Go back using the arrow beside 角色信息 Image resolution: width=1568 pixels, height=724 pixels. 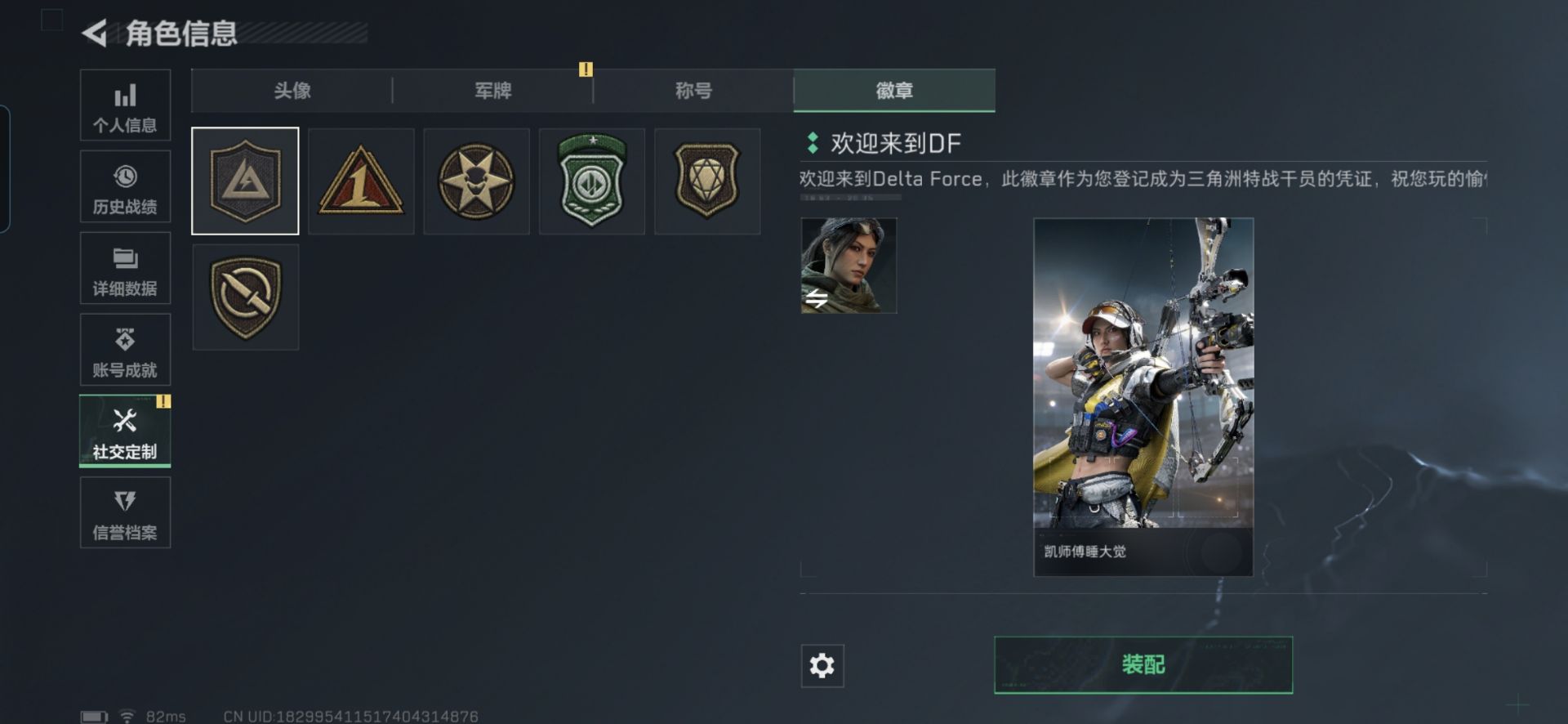95,34
